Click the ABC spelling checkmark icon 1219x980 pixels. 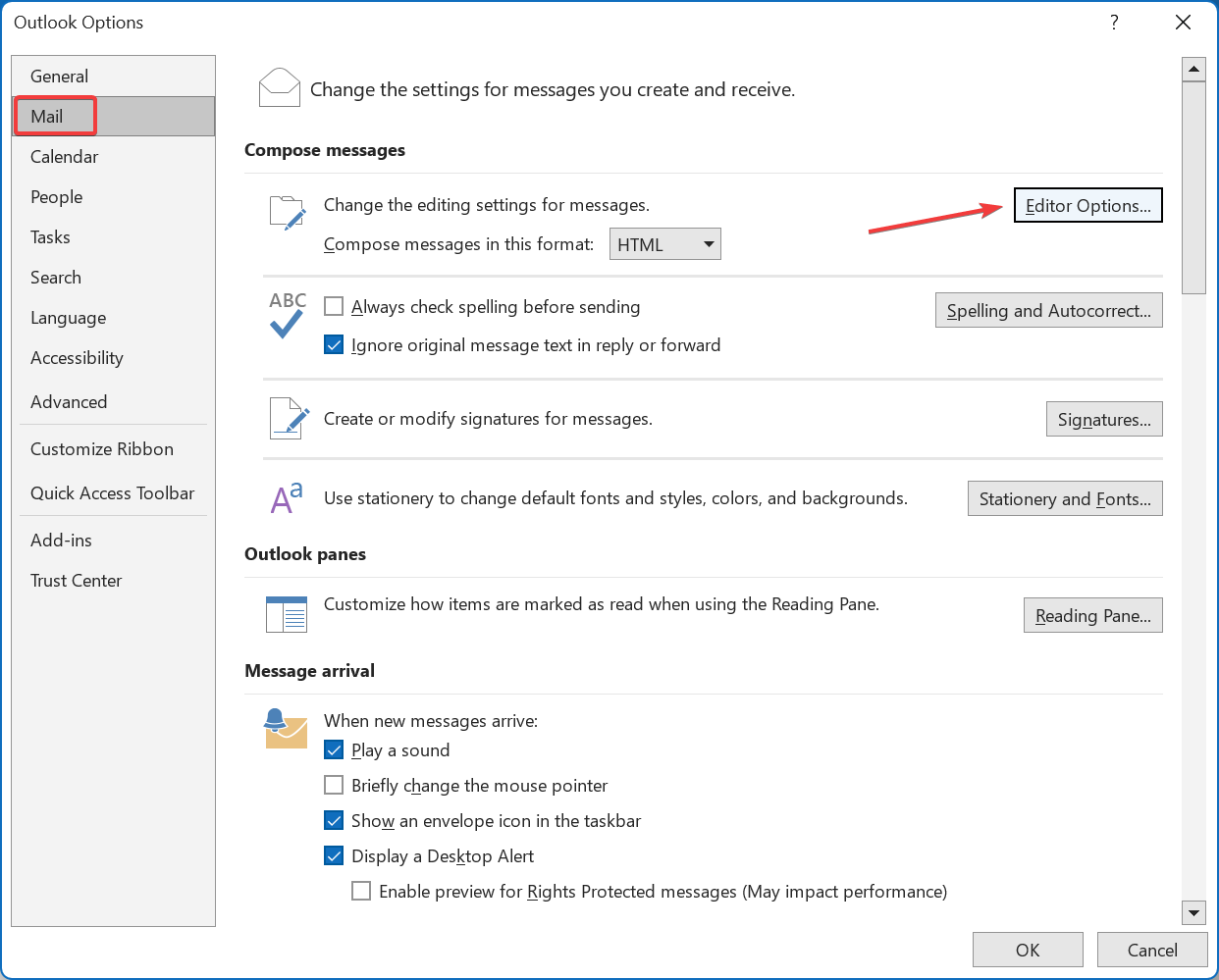pos(287,314)
